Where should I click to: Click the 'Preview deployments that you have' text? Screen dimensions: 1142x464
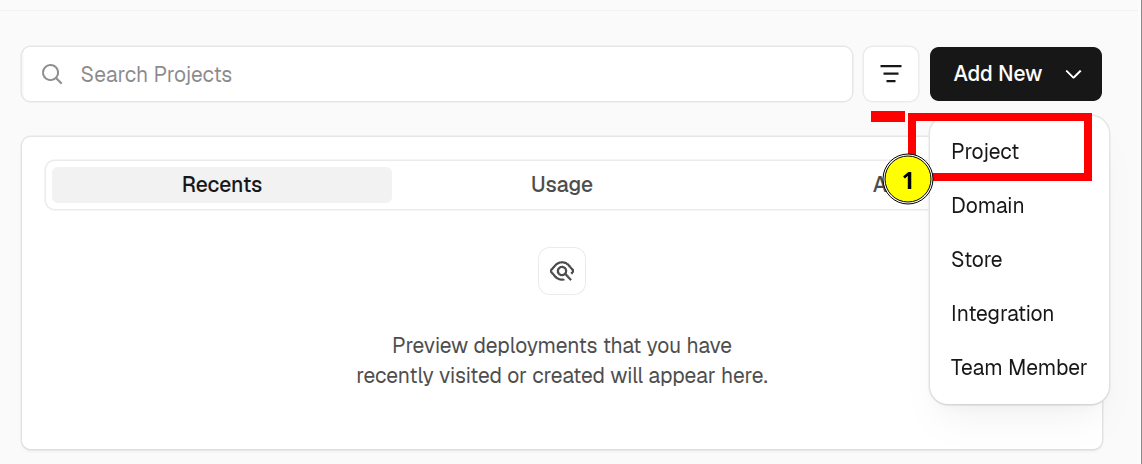pyautogui.click(x=562, y=345)
